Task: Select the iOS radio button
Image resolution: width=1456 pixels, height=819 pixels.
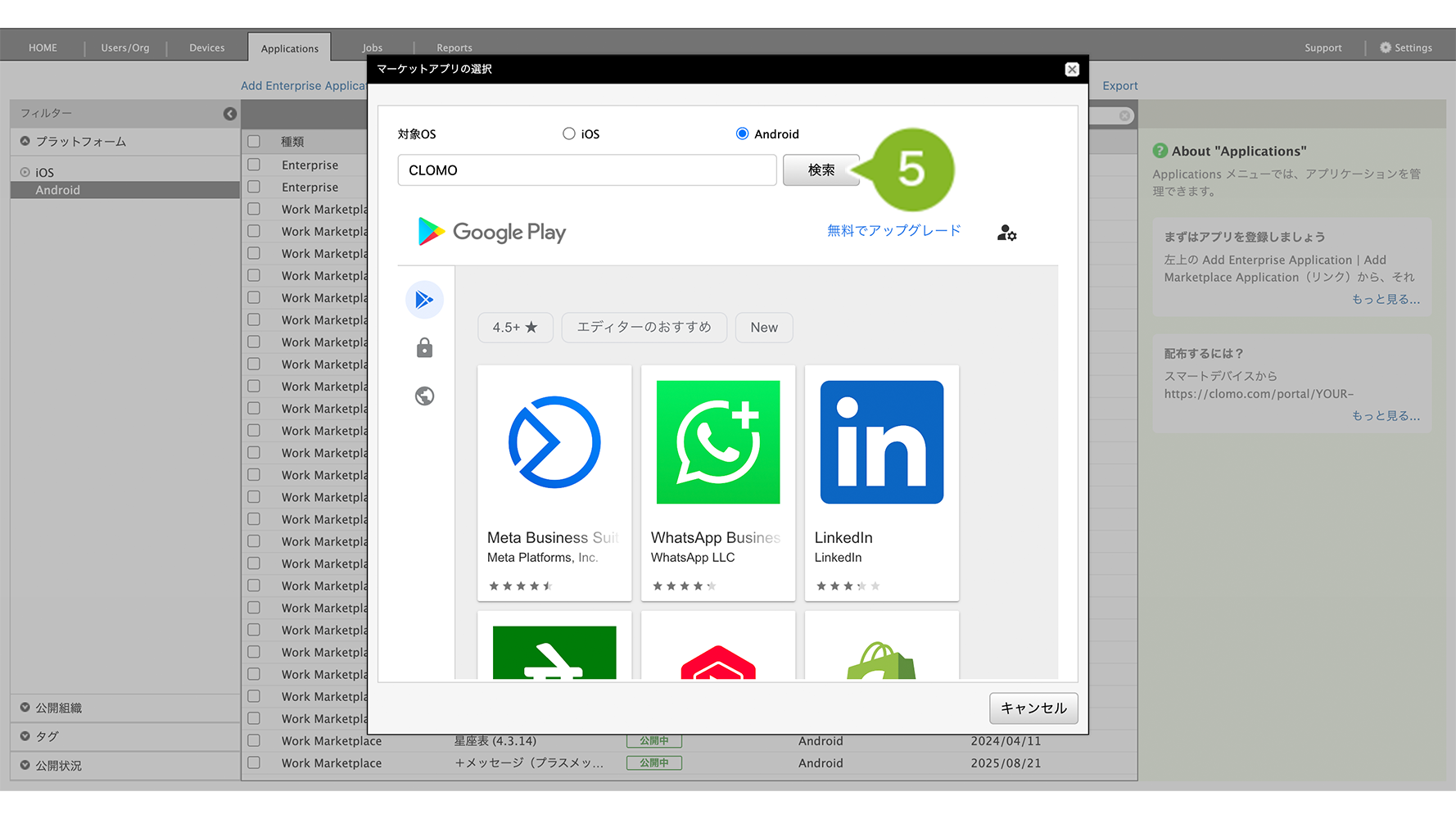Action: [x=569, y=133]
